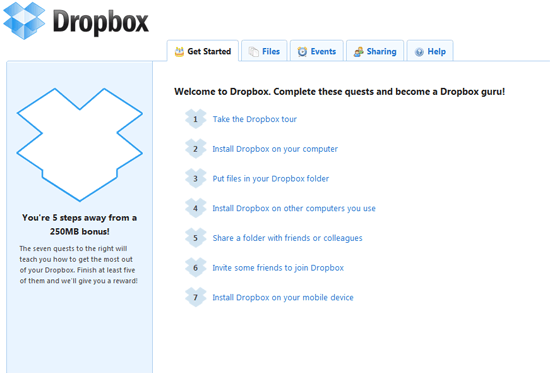Open 'Install Dropbox on your mobile device'

pyautogui.click(x=283, y=298)
